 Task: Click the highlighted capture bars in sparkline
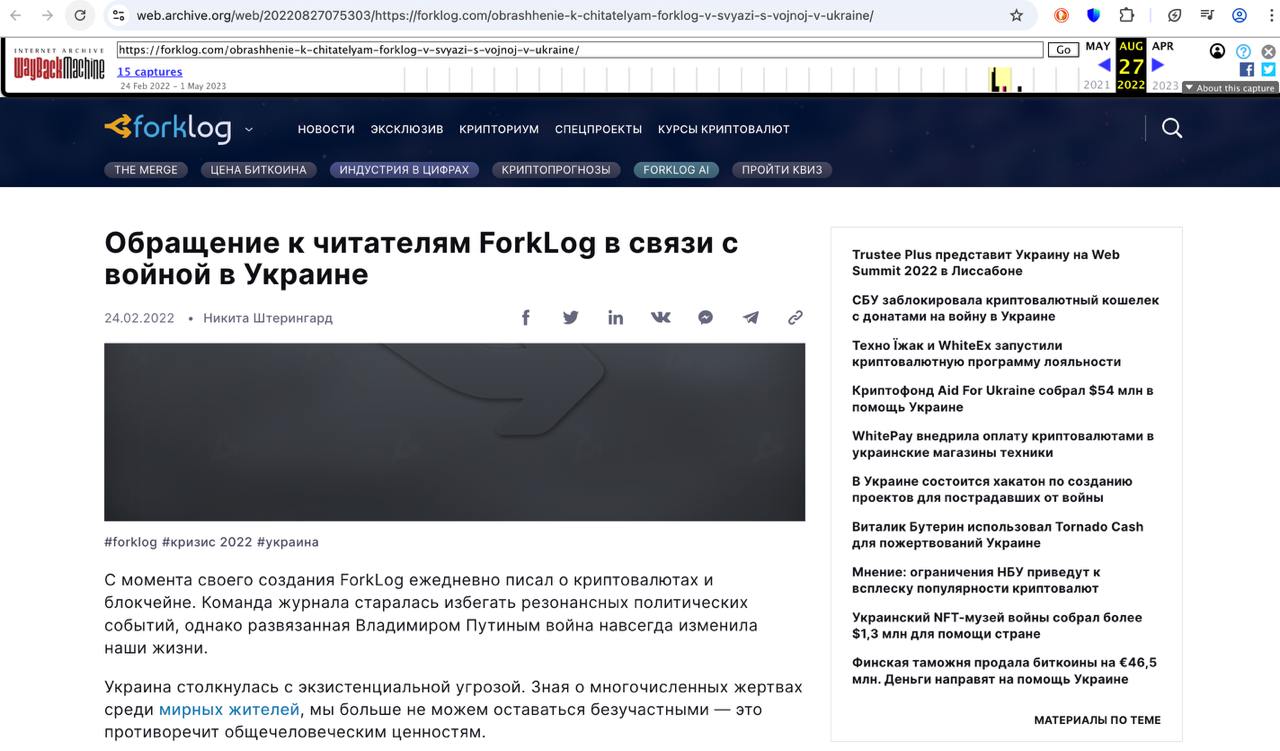click(1000, 80)
